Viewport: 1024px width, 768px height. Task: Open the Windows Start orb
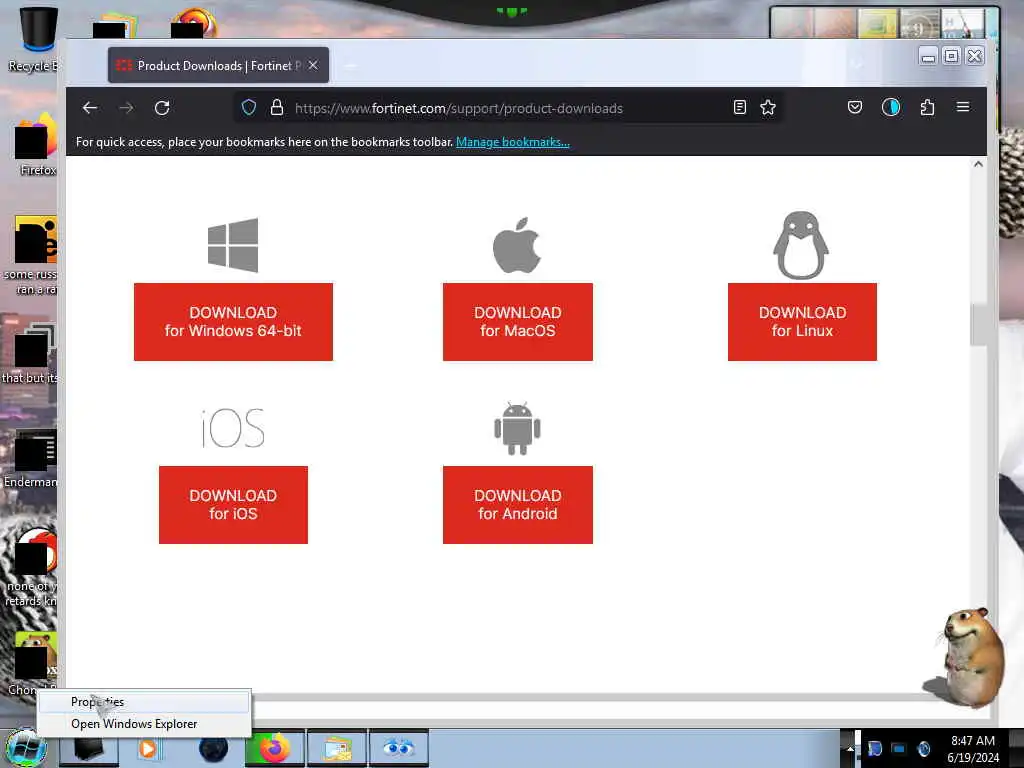tap(25, 748)
